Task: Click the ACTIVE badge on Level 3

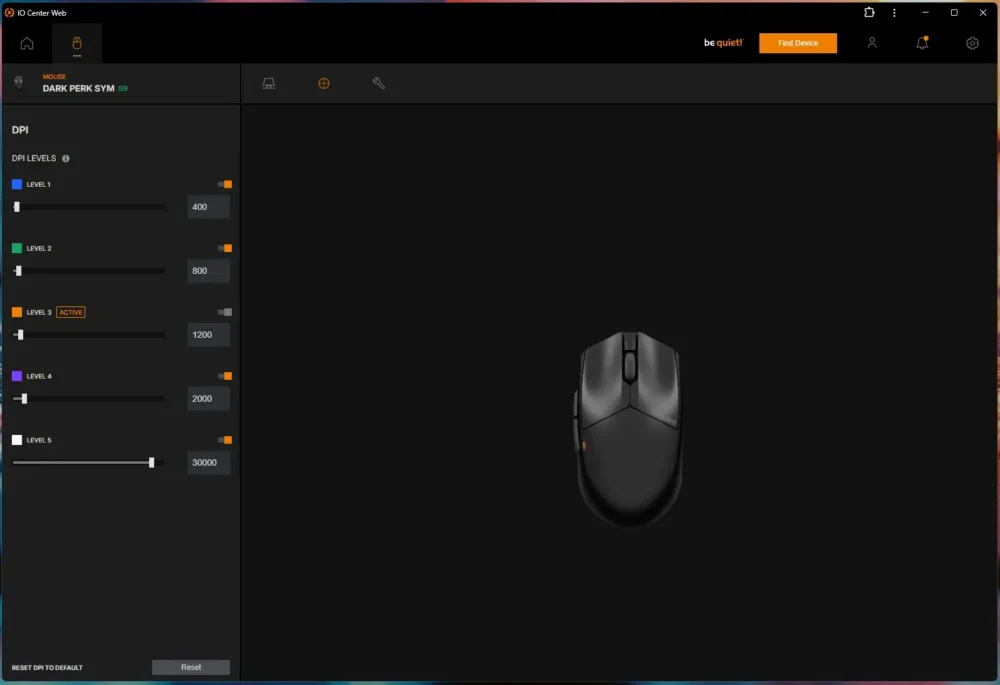Action: 71,312
